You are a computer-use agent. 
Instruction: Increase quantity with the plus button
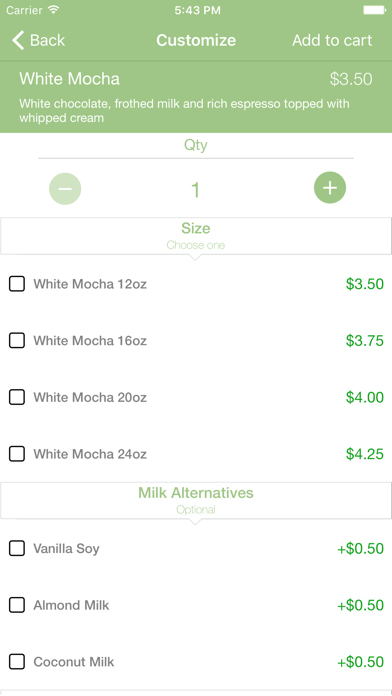tap(330, 188)
